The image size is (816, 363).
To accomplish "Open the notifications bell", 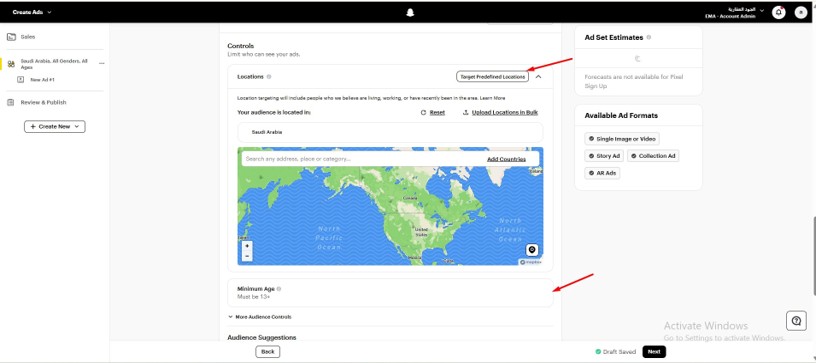I will (x=779, y=12).
